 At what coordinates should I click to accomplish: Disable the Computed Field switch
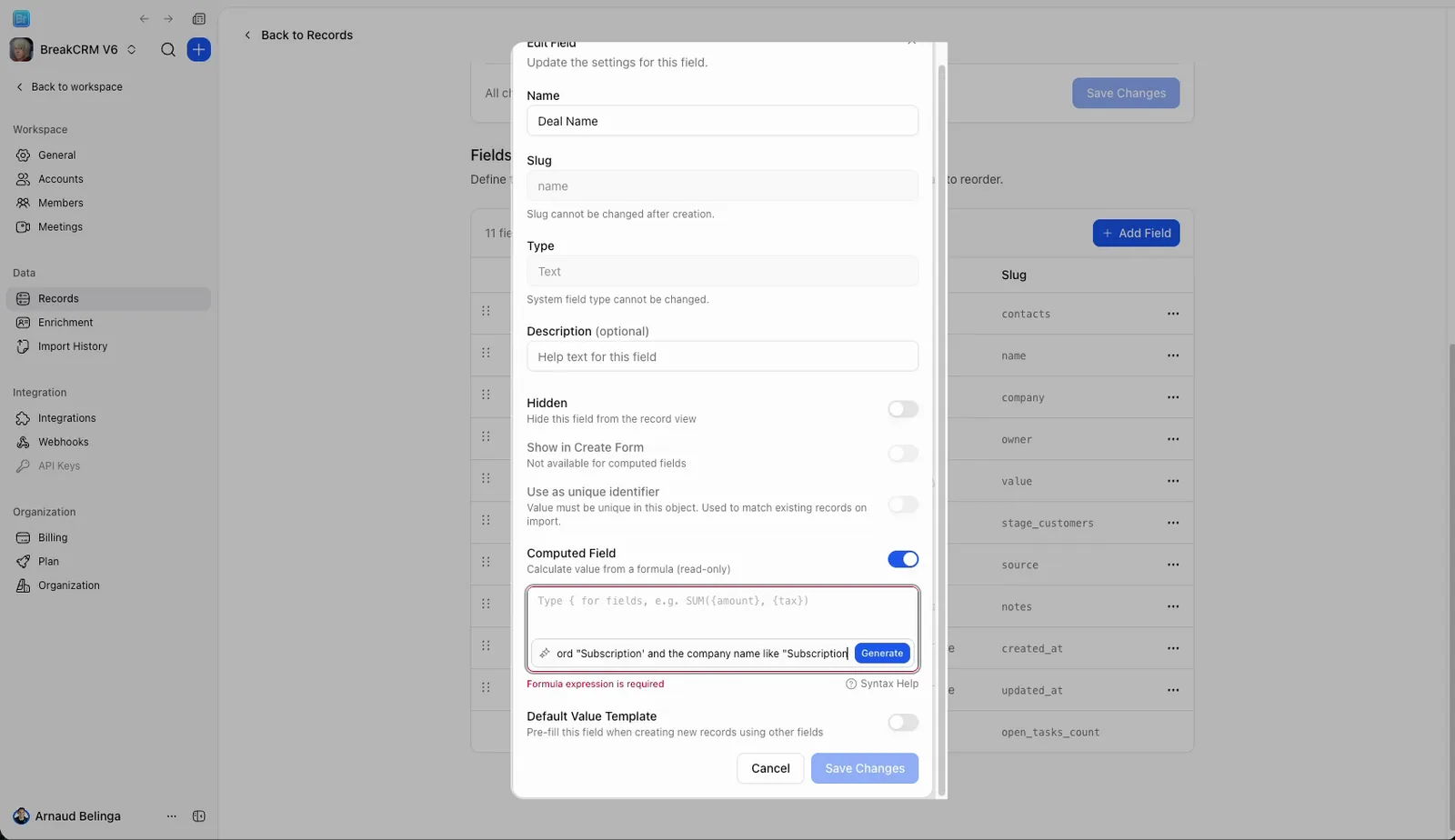903,559
